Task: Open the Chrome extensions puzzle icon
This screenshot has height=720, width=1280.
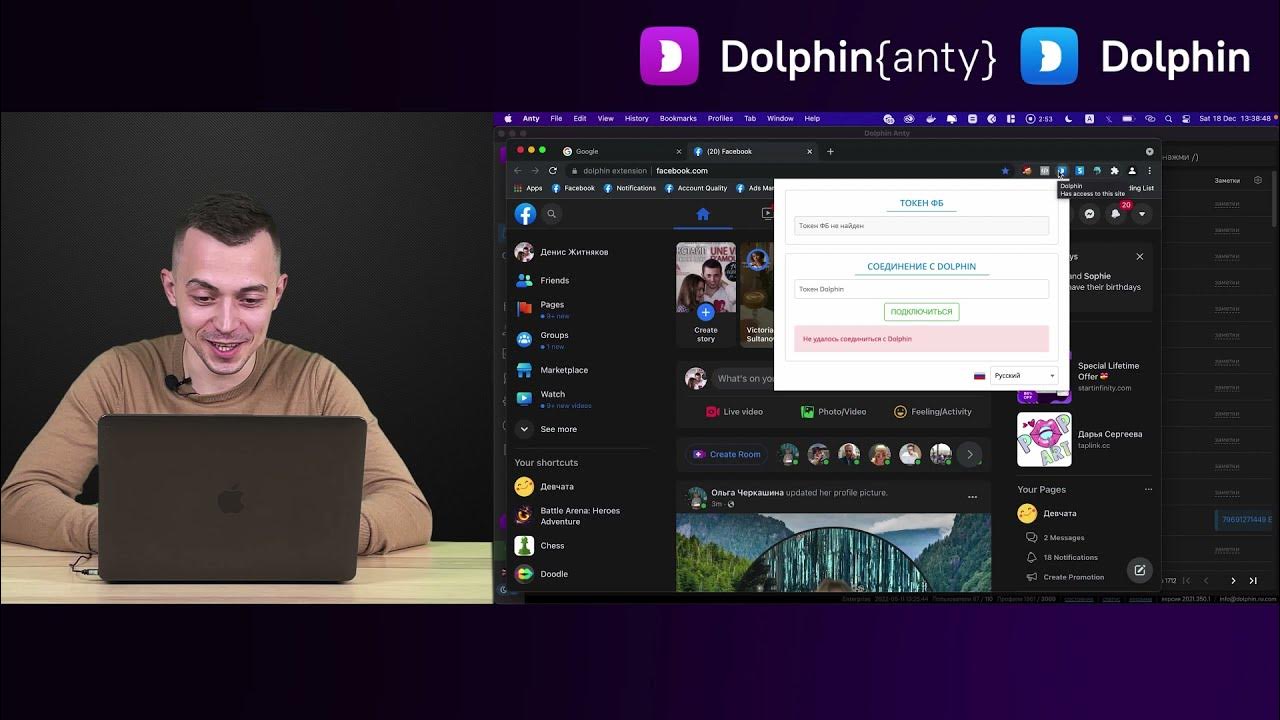Action: 1114,171
